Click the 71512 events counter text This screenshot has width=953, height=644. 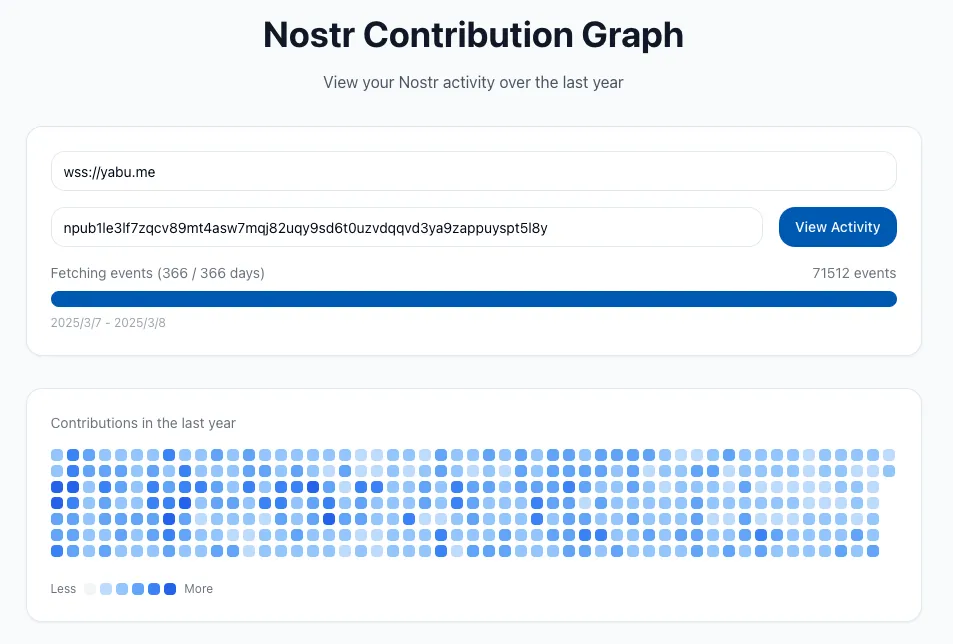854,273
